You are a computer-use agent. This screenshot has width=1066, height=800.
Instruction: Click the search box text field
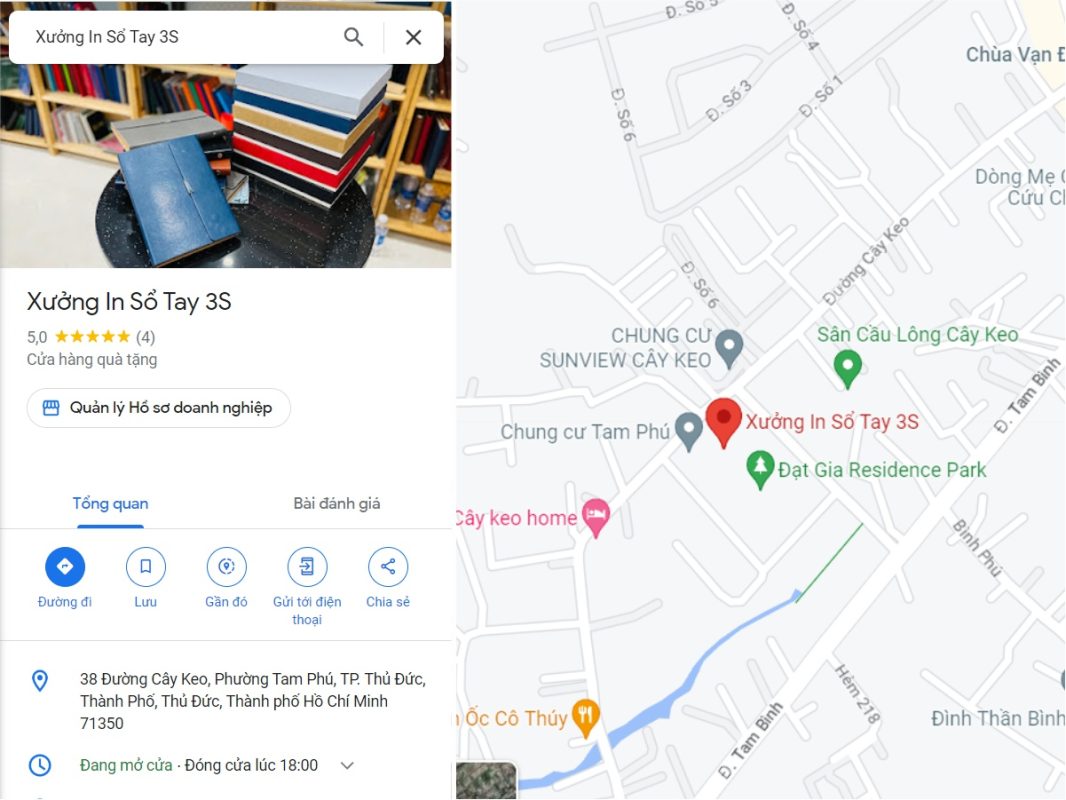coord(184,37)
